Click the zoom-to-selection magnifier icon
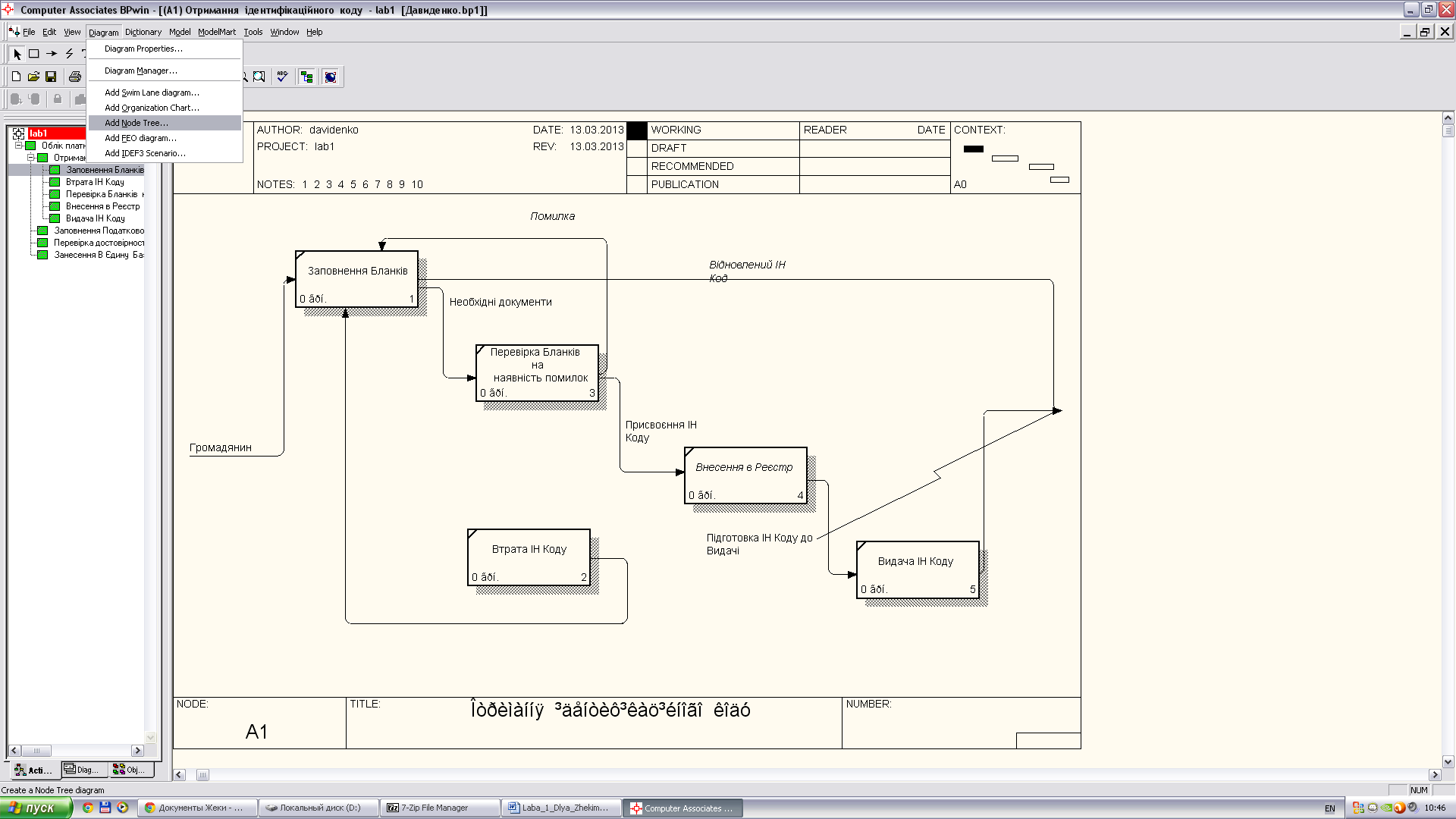The height and width of the screenshot is (819, 1456). point(259,77)
